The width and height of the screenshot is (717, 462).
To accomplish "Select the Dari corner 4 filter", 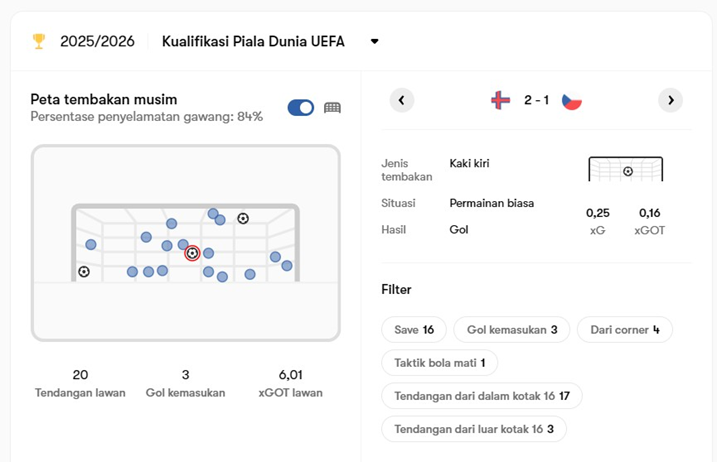I will 625,330.
